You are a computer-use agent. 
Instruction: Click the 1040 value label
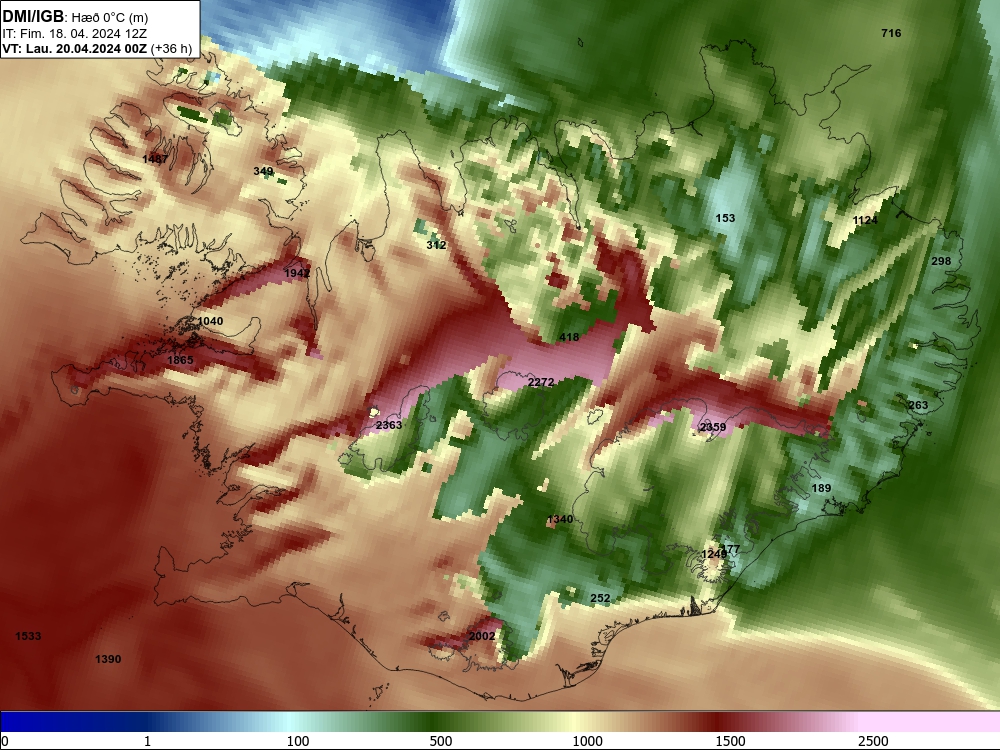[x=210, y=321]
